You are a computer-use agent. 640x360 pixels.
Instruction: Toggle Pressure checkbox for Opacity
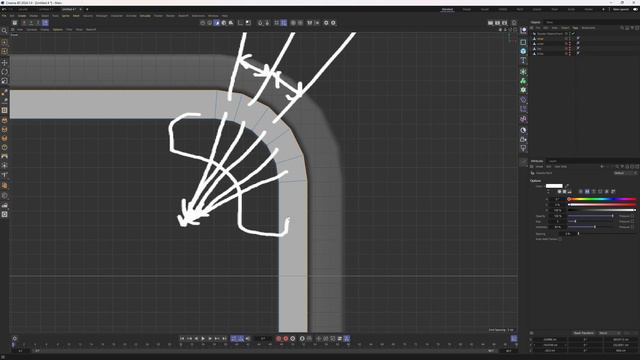pos(633,216)
